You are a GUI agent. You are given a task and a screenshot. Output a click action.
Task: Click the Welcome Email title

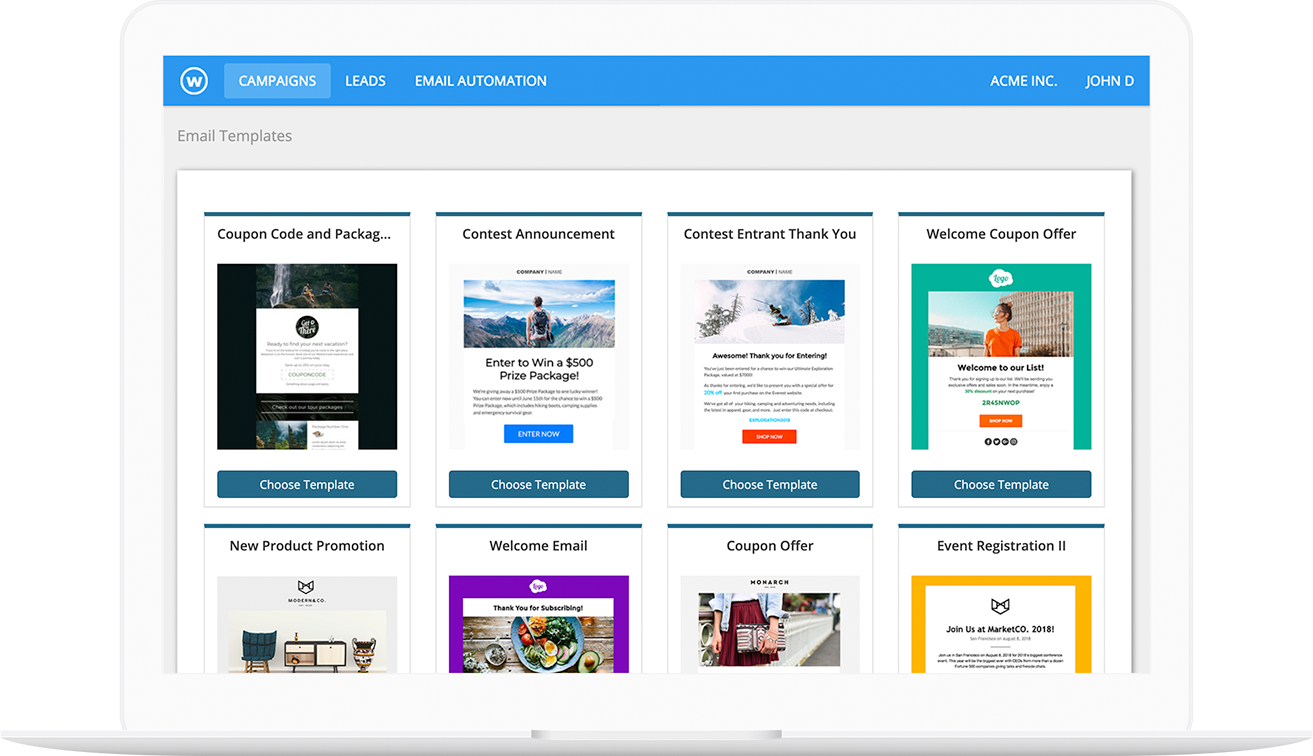click(538, 546)
